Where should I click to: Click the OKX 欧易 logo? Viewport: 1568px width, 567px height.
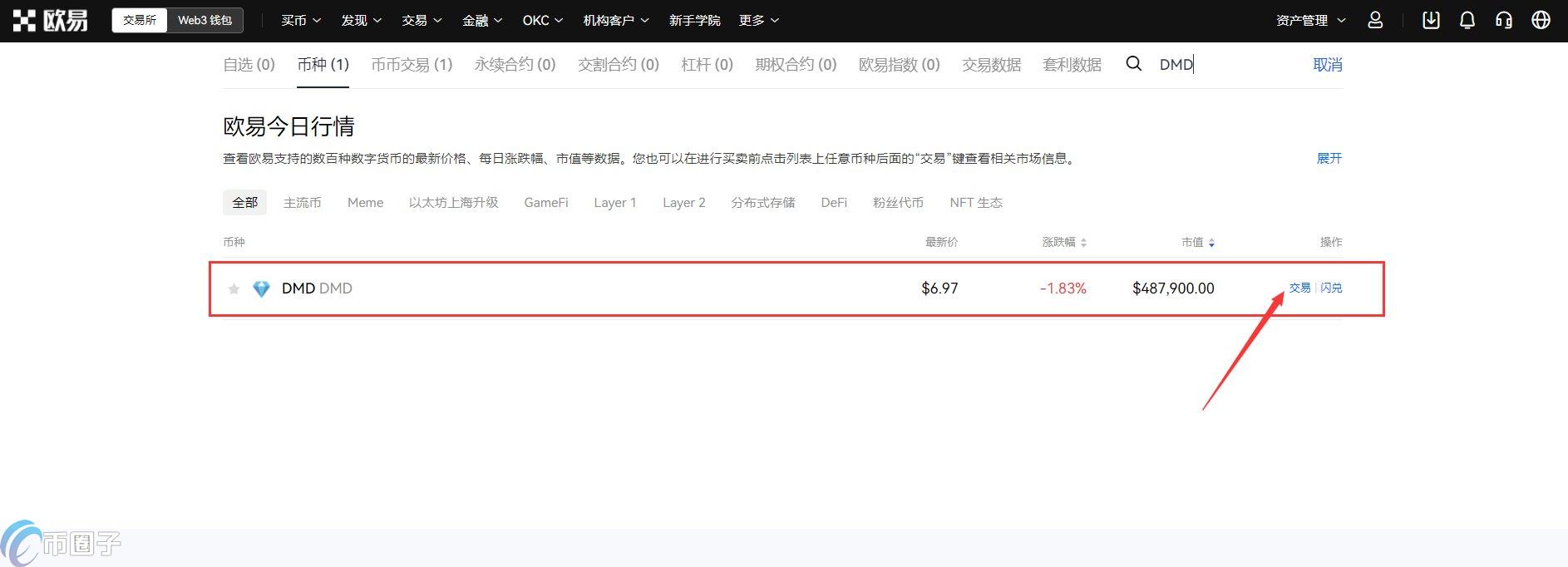[x=51, y=21]
